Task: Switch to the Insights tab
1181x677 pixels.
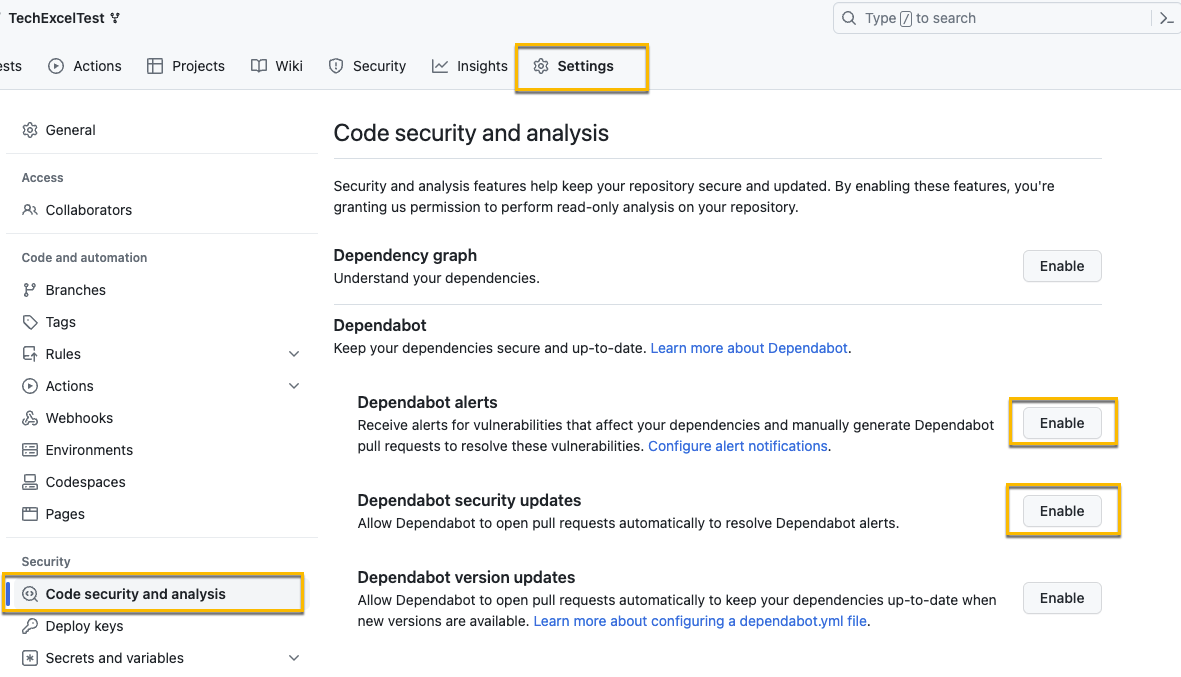Action: coord(470,66)
